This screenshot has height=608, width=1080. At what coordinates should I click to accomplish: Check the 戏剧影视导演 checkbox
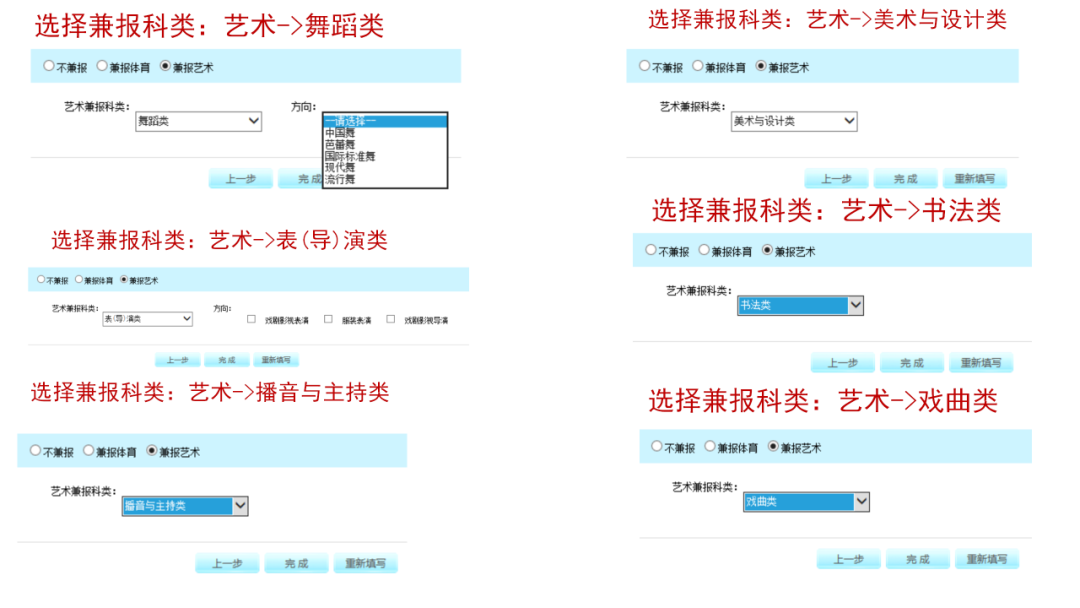coord(390,318)
